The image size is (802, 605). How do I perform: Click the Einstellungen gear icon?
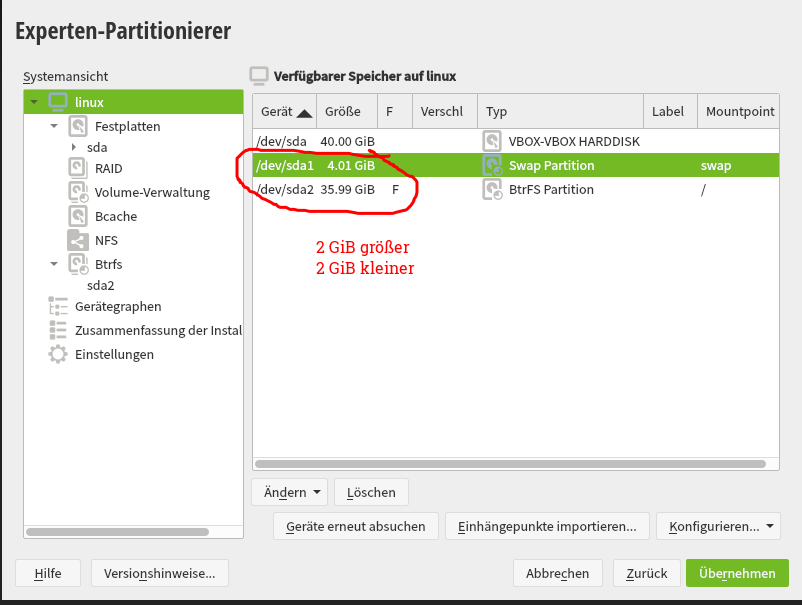[x=58, y=354]
